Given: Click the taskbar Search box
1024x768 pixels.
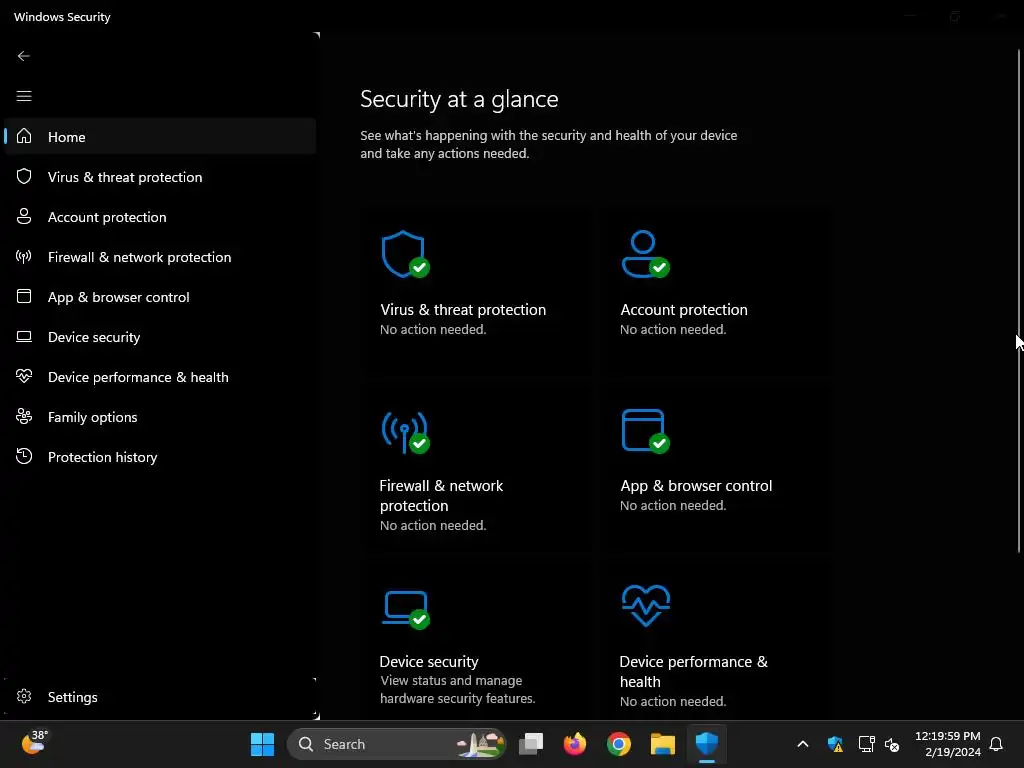Looking at the screenshot, I should (396, 744).
